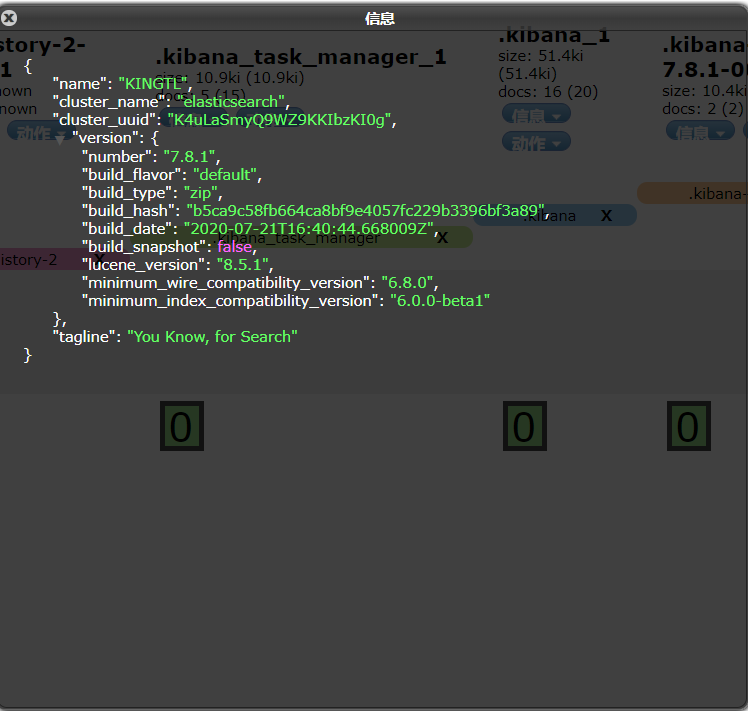Click the build_snapshot value false

[x=235, y=247]
